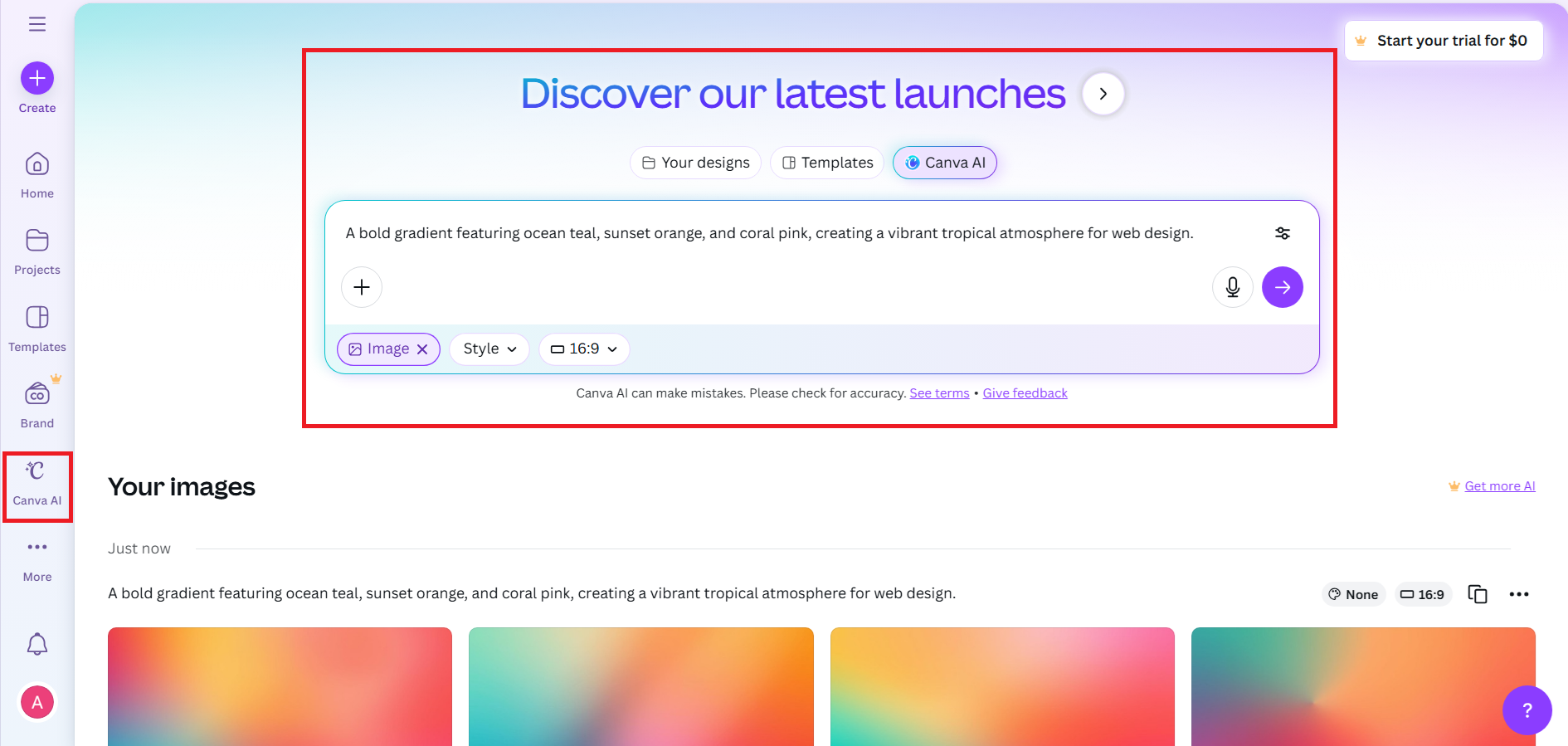This screenshot has height=746, width=1568.
Task: Open the See terms link
Action: 939,393
